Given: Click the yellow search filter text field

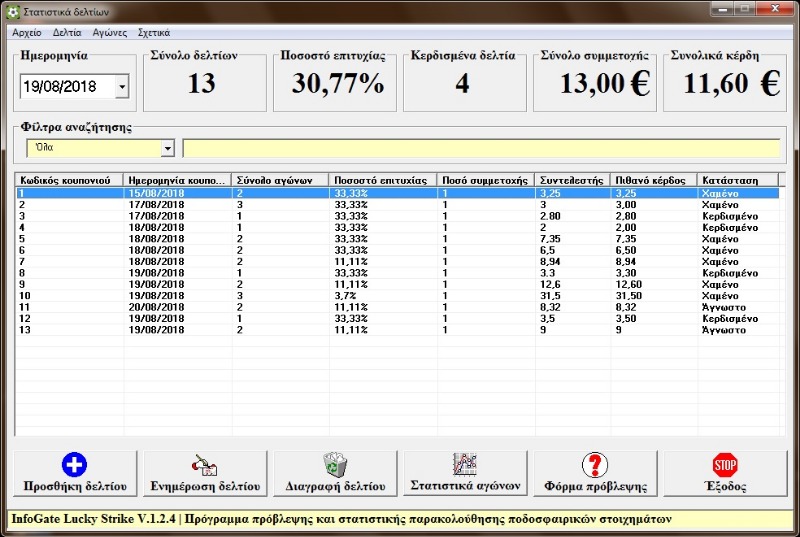Looking at the screenshot, I should click(x=480, y=148).
